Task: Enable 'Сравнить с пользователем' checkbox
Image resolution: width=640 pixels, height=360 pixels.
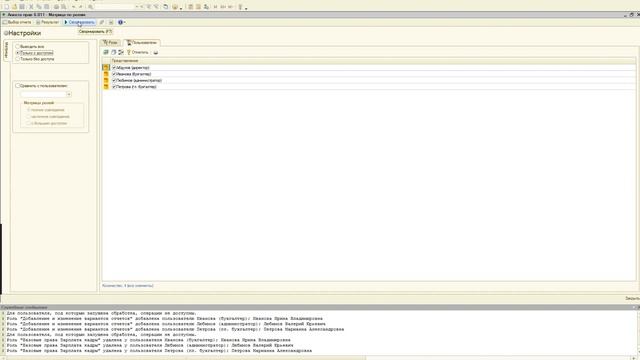Action: point(18,86)
